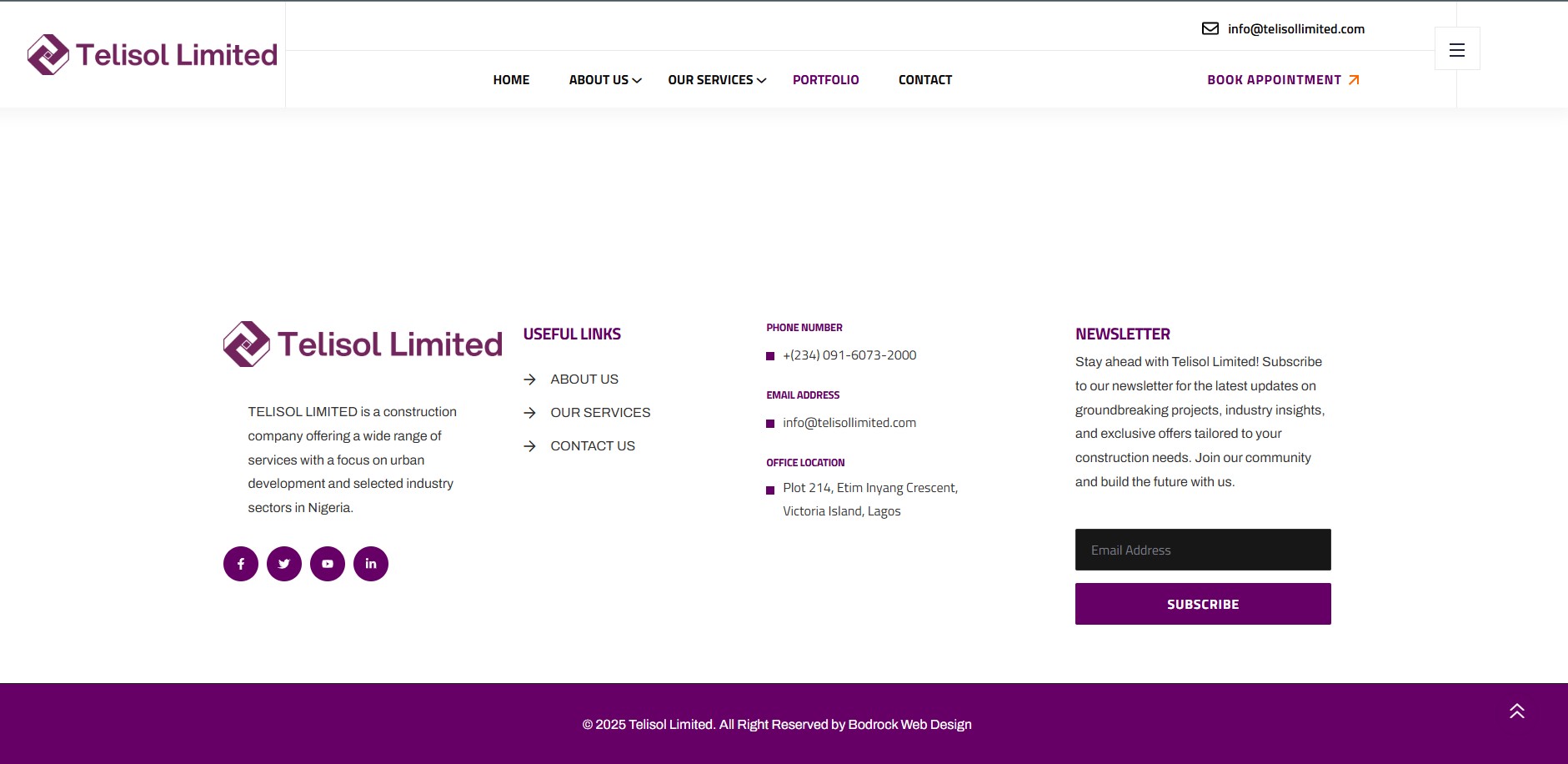Follow the footer Contact Us link
The image size is (1568, 764).
coord(592,446)
